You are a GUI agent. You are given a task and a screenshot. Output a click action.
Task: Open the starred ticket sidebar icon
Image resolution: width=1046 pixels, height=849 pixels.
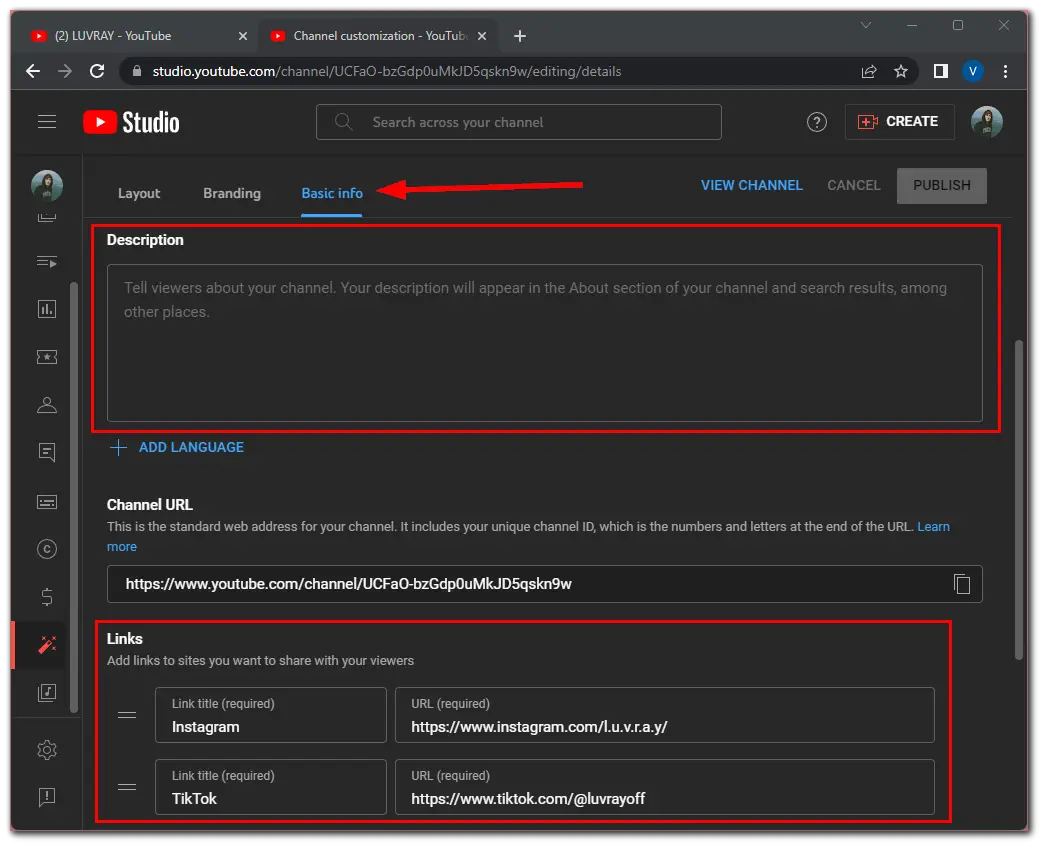pyautogui.click(x=47, y=357)
